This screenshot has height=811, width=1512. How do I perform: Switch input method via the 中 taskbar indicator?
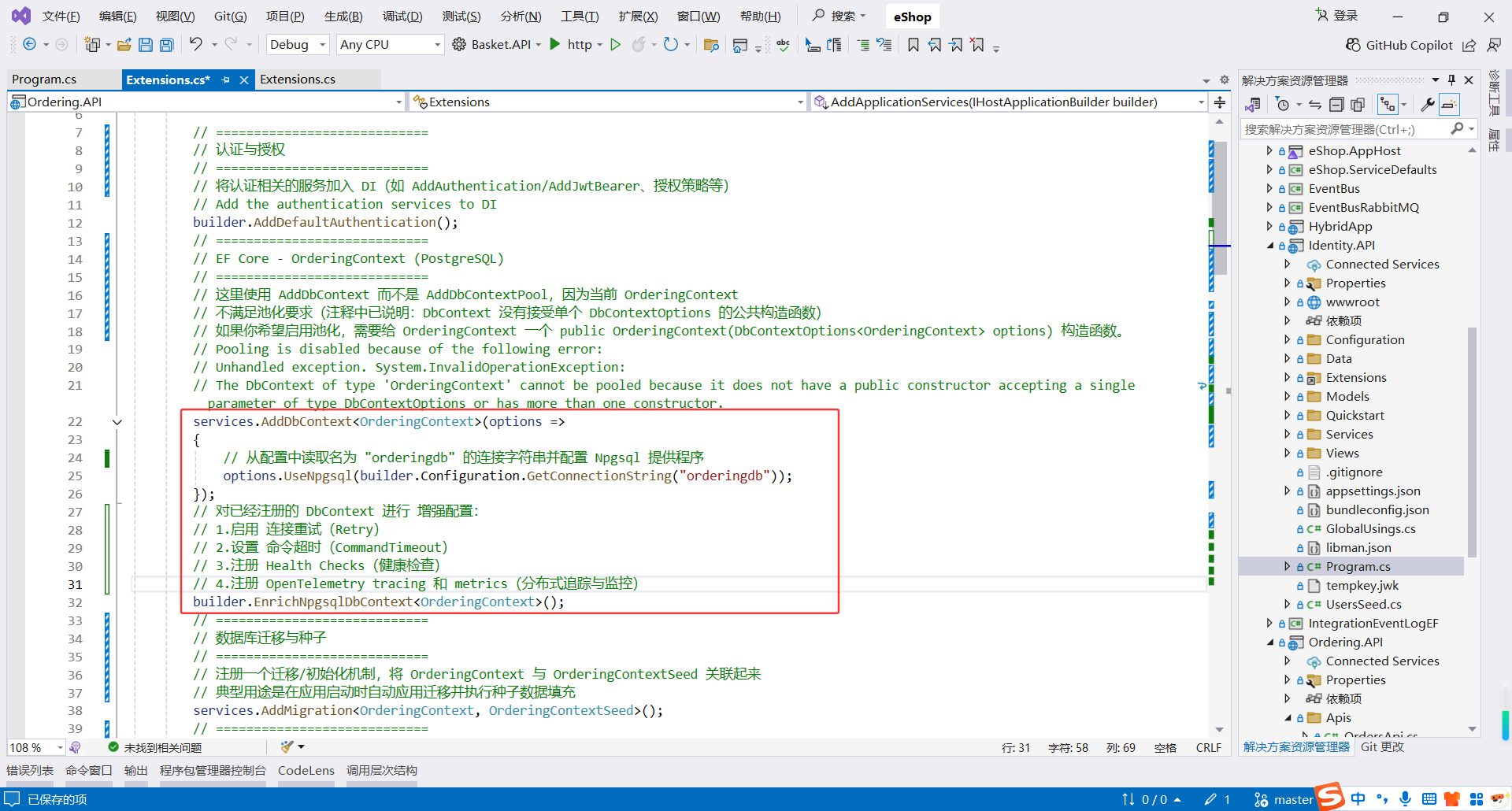[x=1358, y=798]
